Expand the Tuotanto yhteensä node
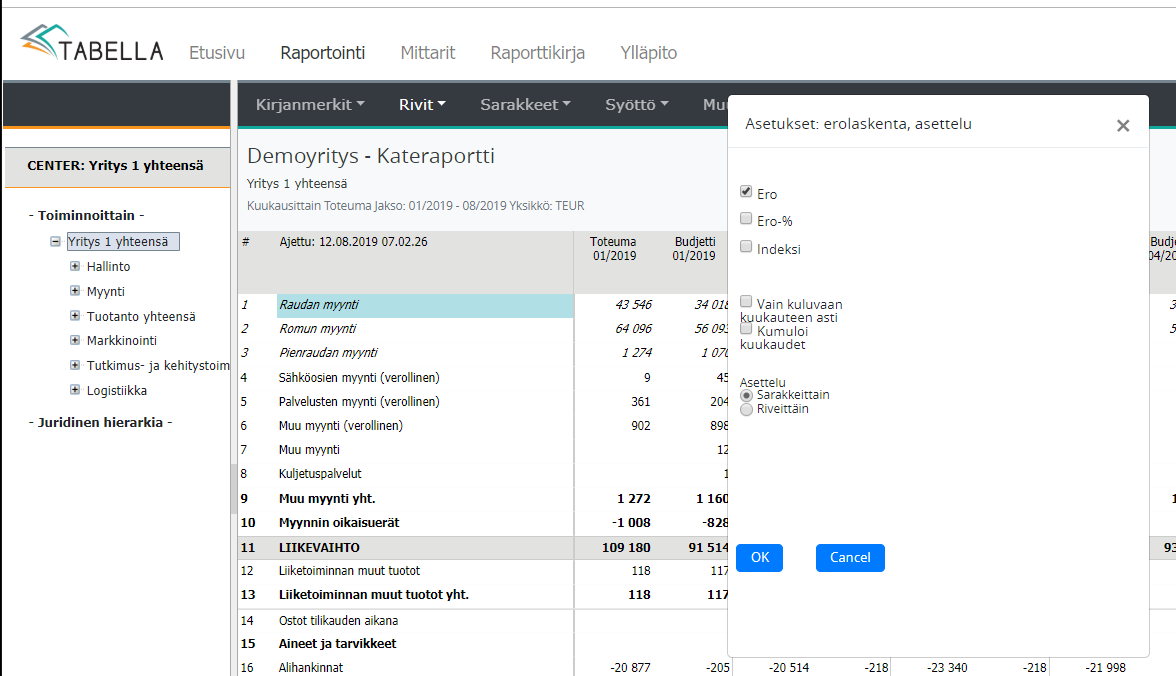 click(75, 316)
